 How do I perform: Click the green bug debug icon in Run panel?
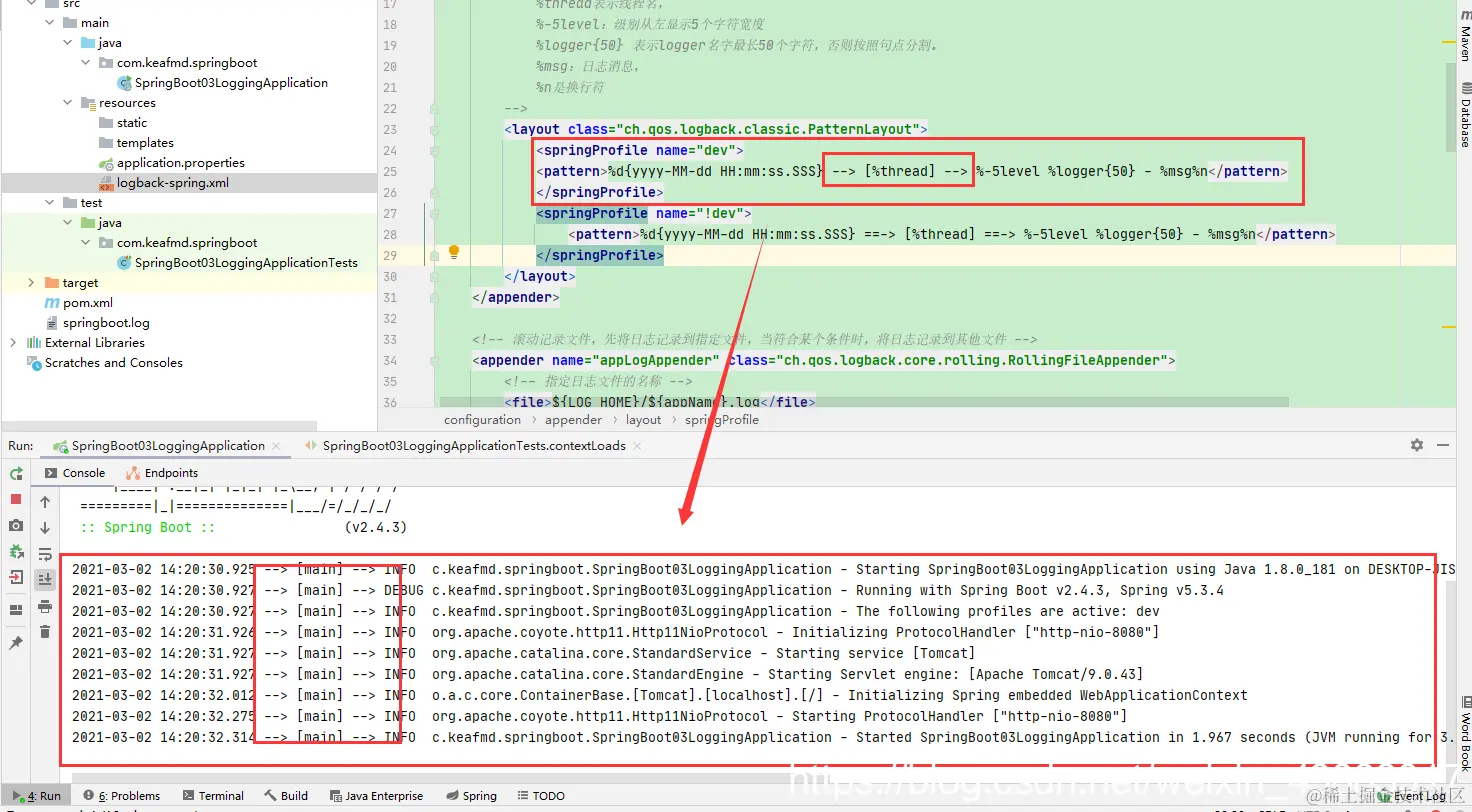pyautogui.click(x=16, y=551)
